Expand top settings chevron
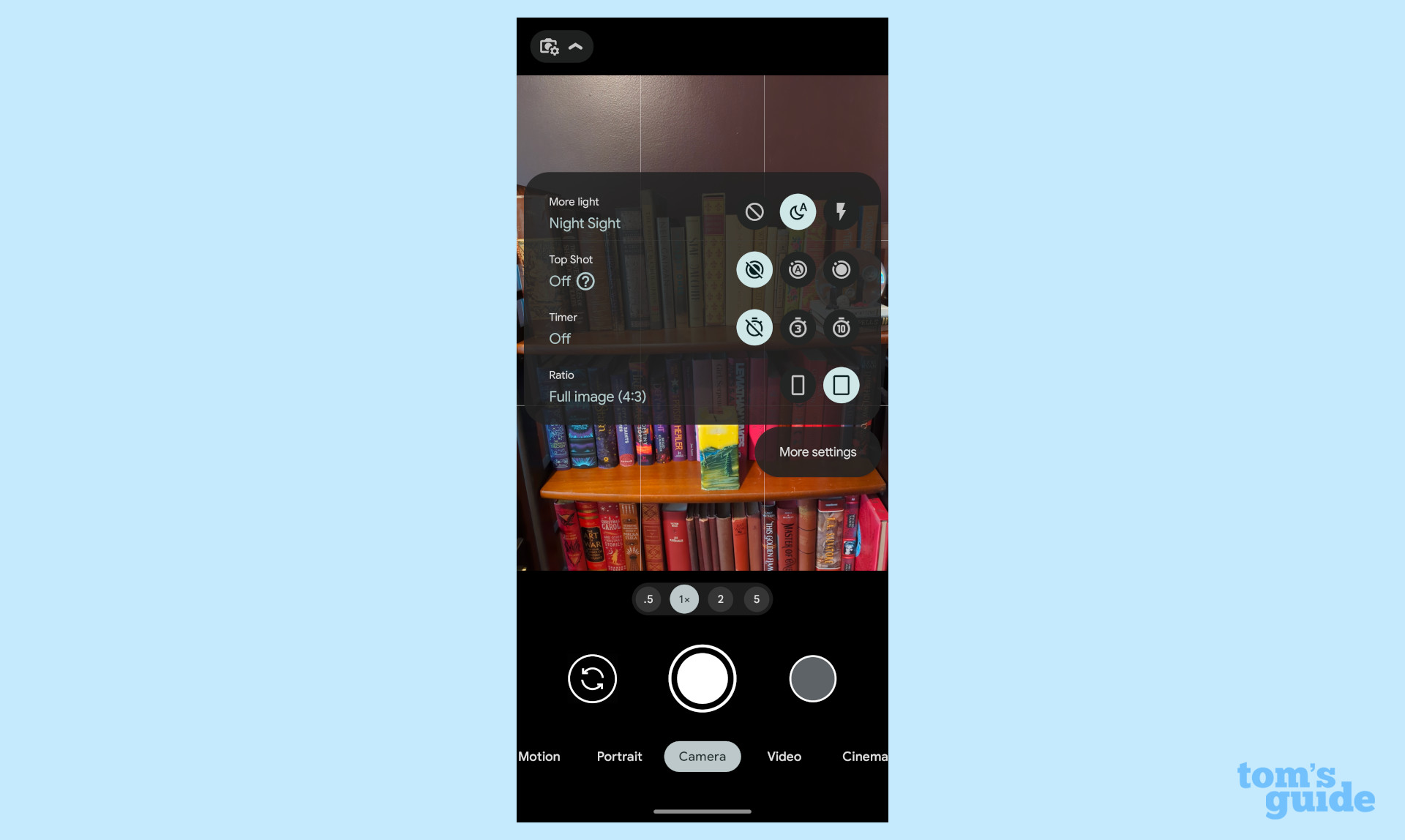1405x840 pixels. 577,46
